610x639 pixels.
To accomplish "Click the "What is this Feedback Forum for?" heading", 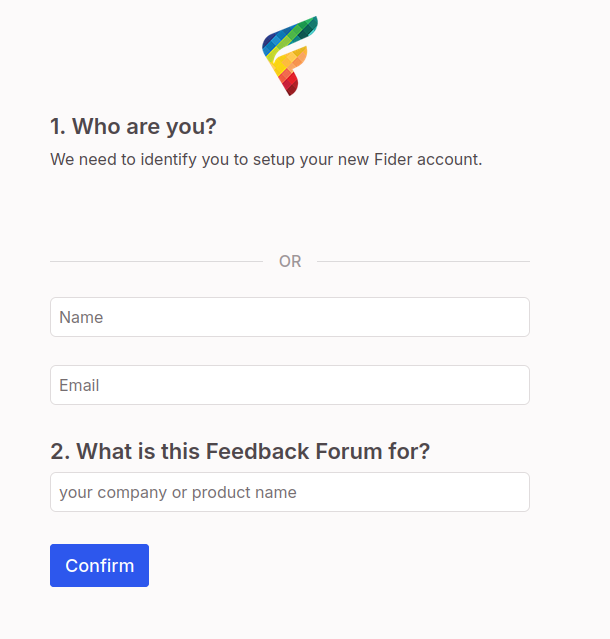I will [240, 451].
